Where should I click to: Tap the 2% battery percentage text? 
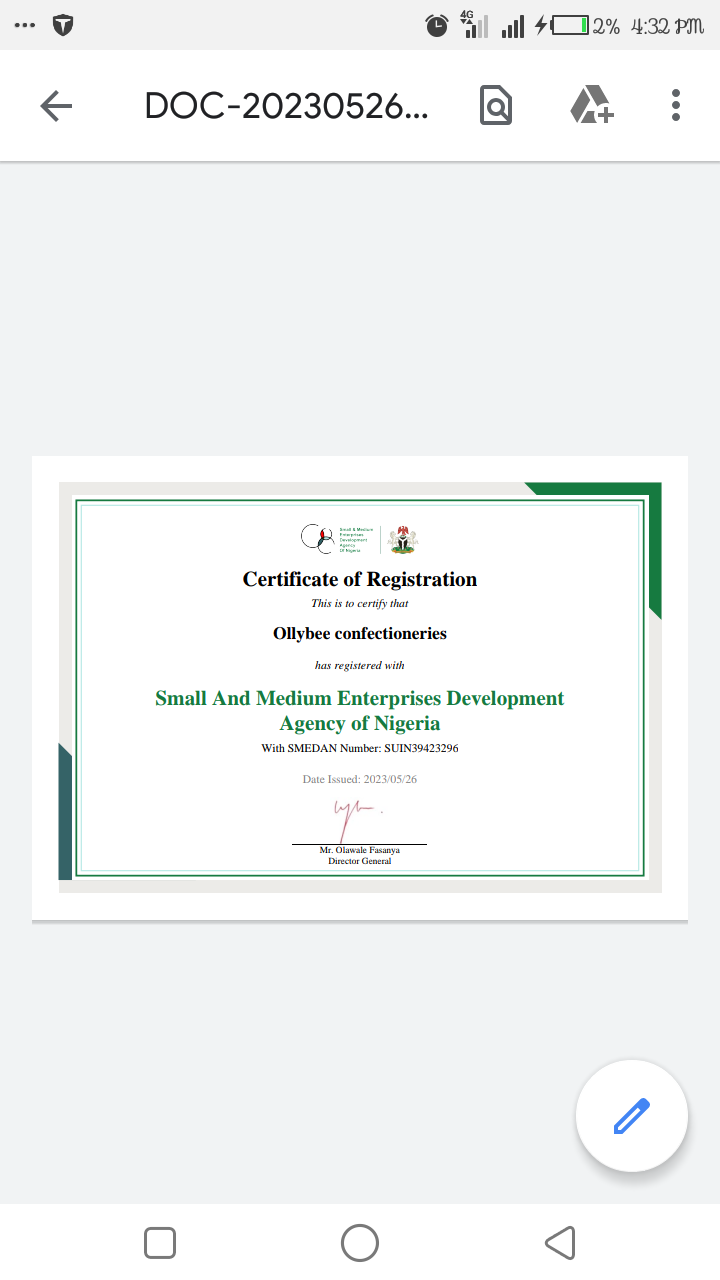click(606, 26)
